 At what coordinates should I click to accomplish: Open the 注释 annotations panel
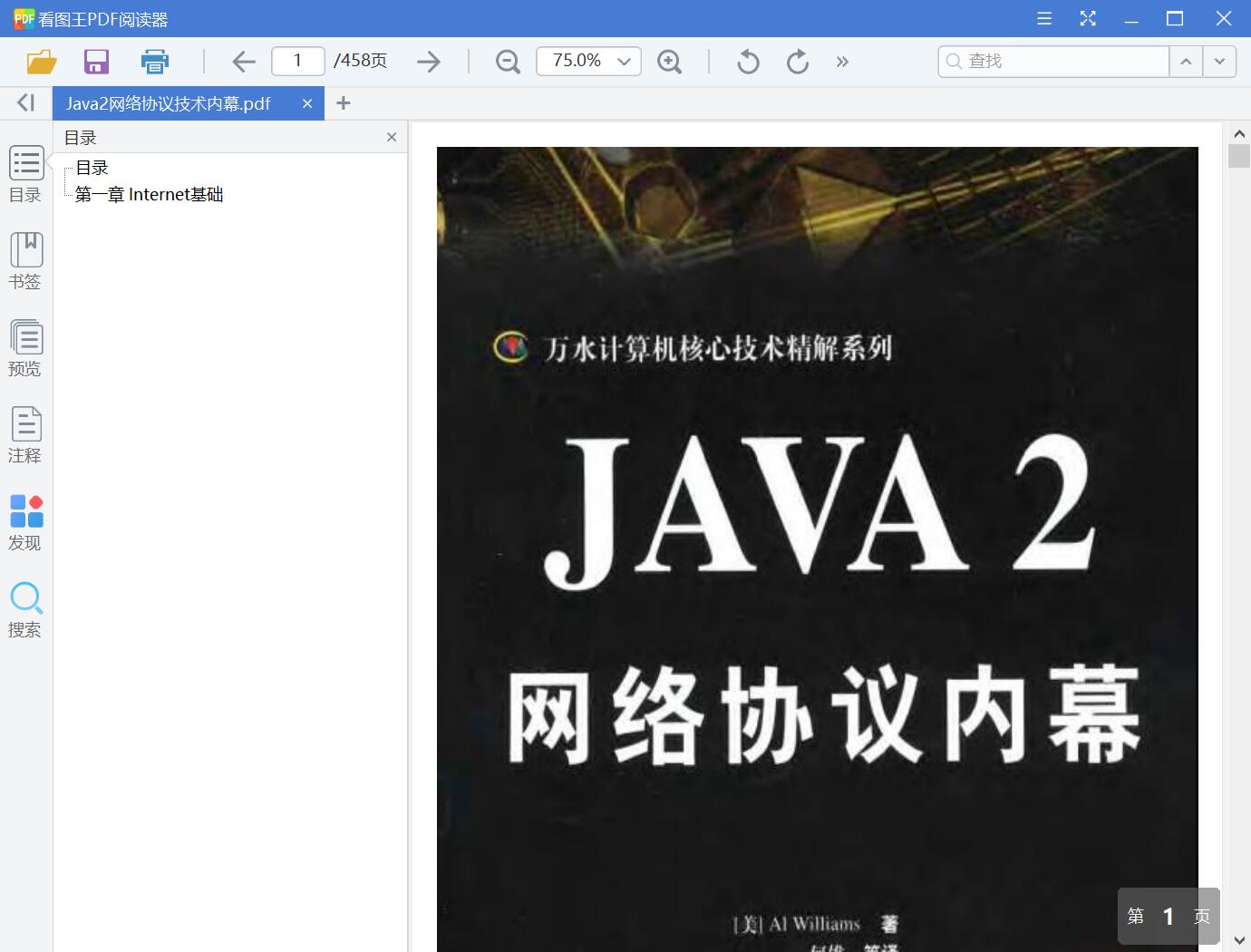(x=25, y=435)
